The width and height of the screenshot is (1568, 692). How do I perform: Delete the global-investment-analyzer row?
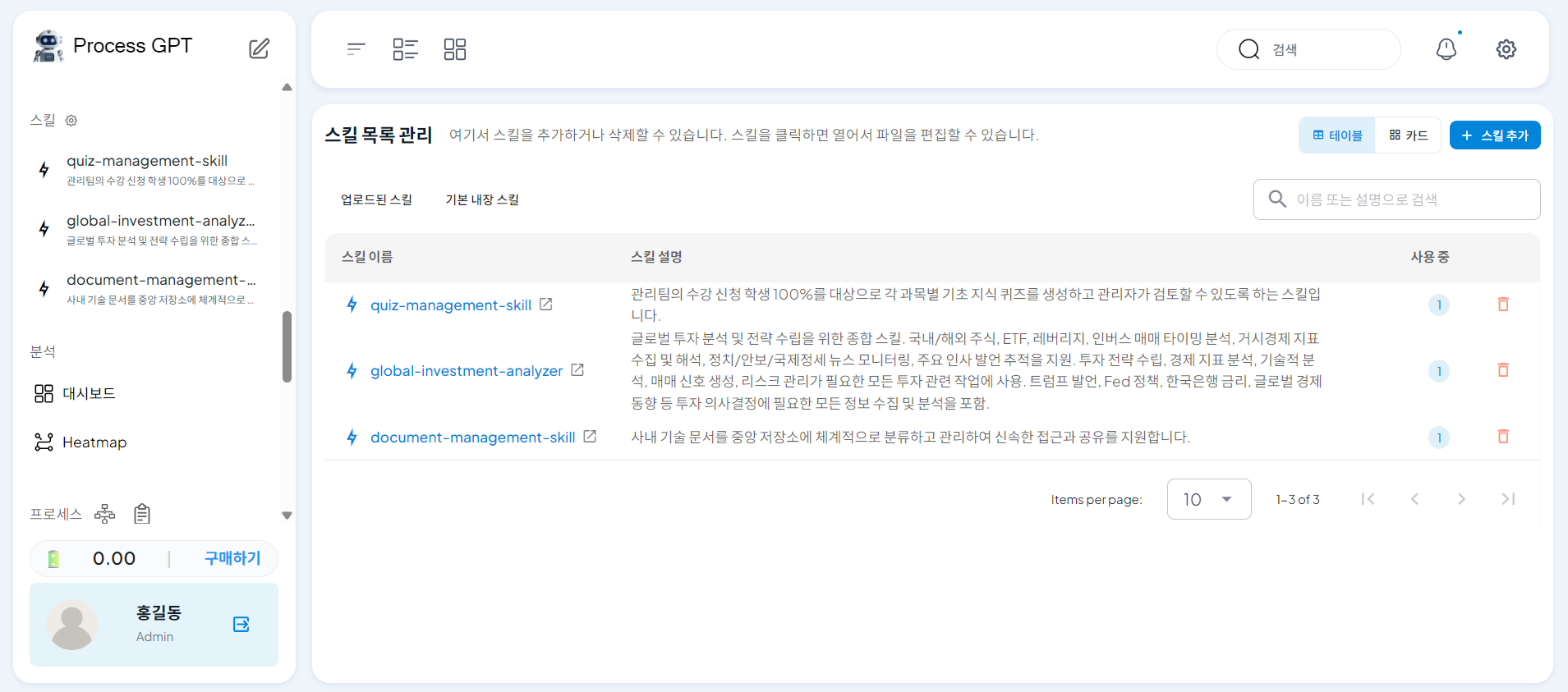pyautogui.click(x=1503, y=370)
